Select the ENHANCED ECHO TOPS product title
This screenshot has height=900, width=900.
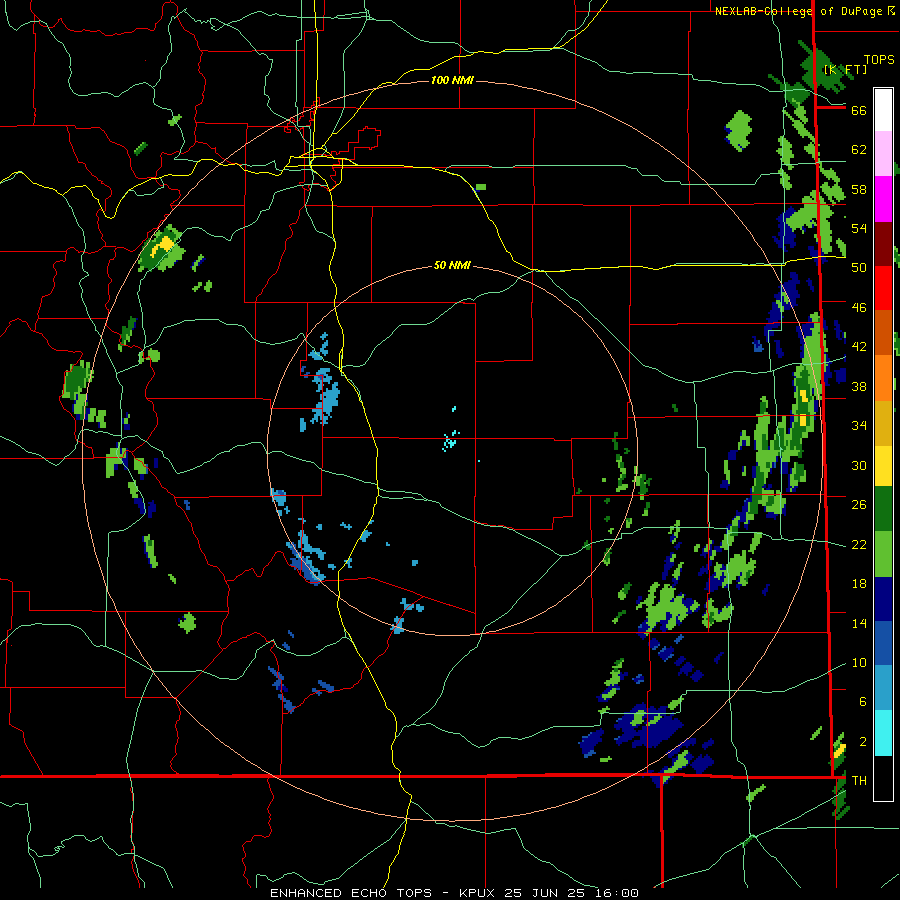[x=351, y=893]
